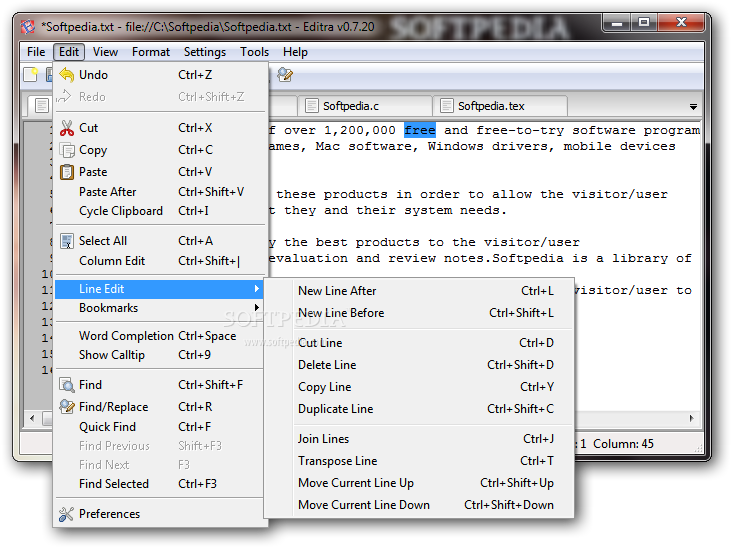Switch to the Softpedia.c tab
The height and width of the screenshot is (548, 732).
tap(364, 106)
